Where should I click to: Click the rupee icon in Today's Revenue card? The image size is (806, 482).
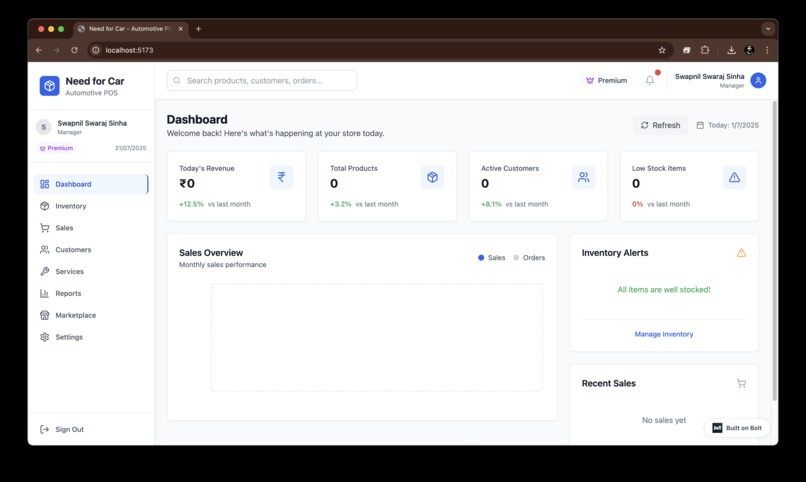(281, 177)
